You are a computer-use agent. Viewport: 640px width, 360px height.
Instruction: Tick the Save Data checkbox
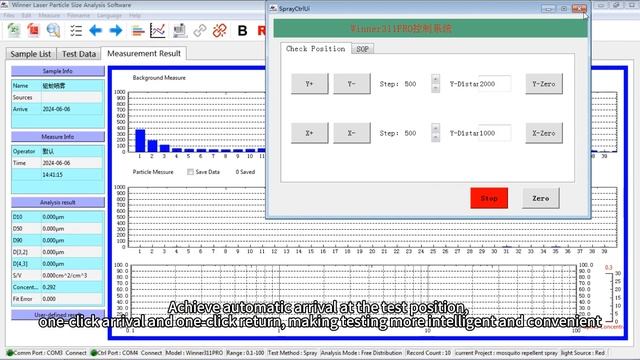pyautogui.click(x=190, y=172)
